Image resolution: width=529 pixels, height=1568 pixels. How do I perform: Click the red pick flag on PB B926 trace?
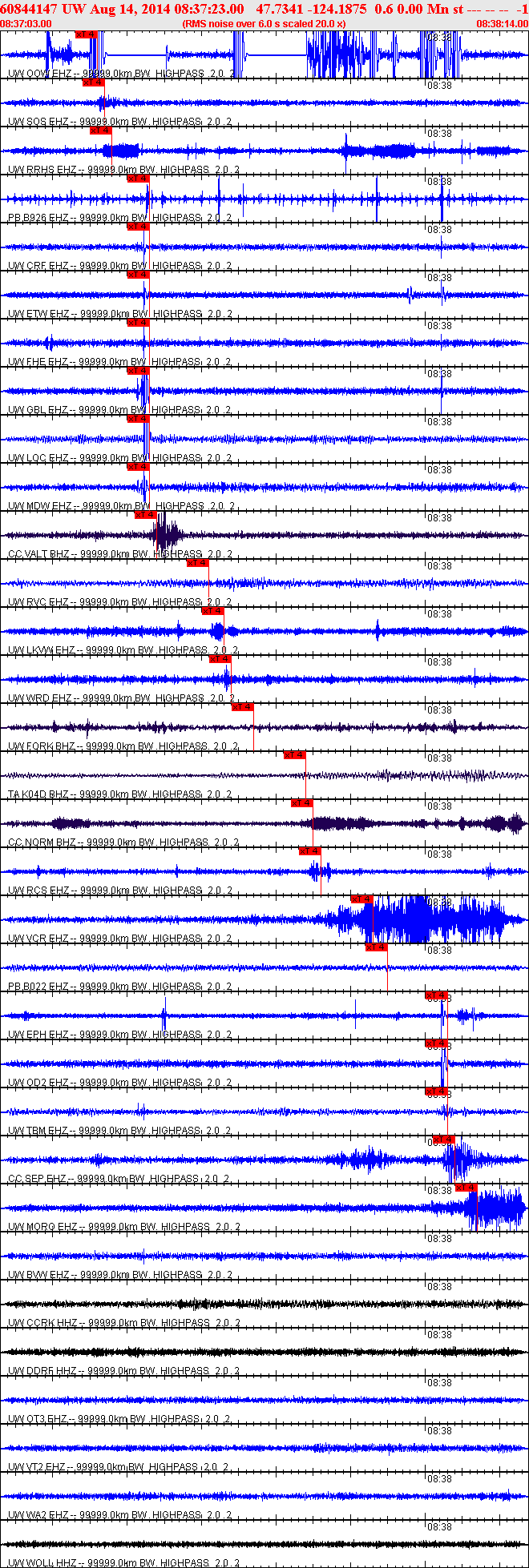pyautogui.click(x=138, y=179)
